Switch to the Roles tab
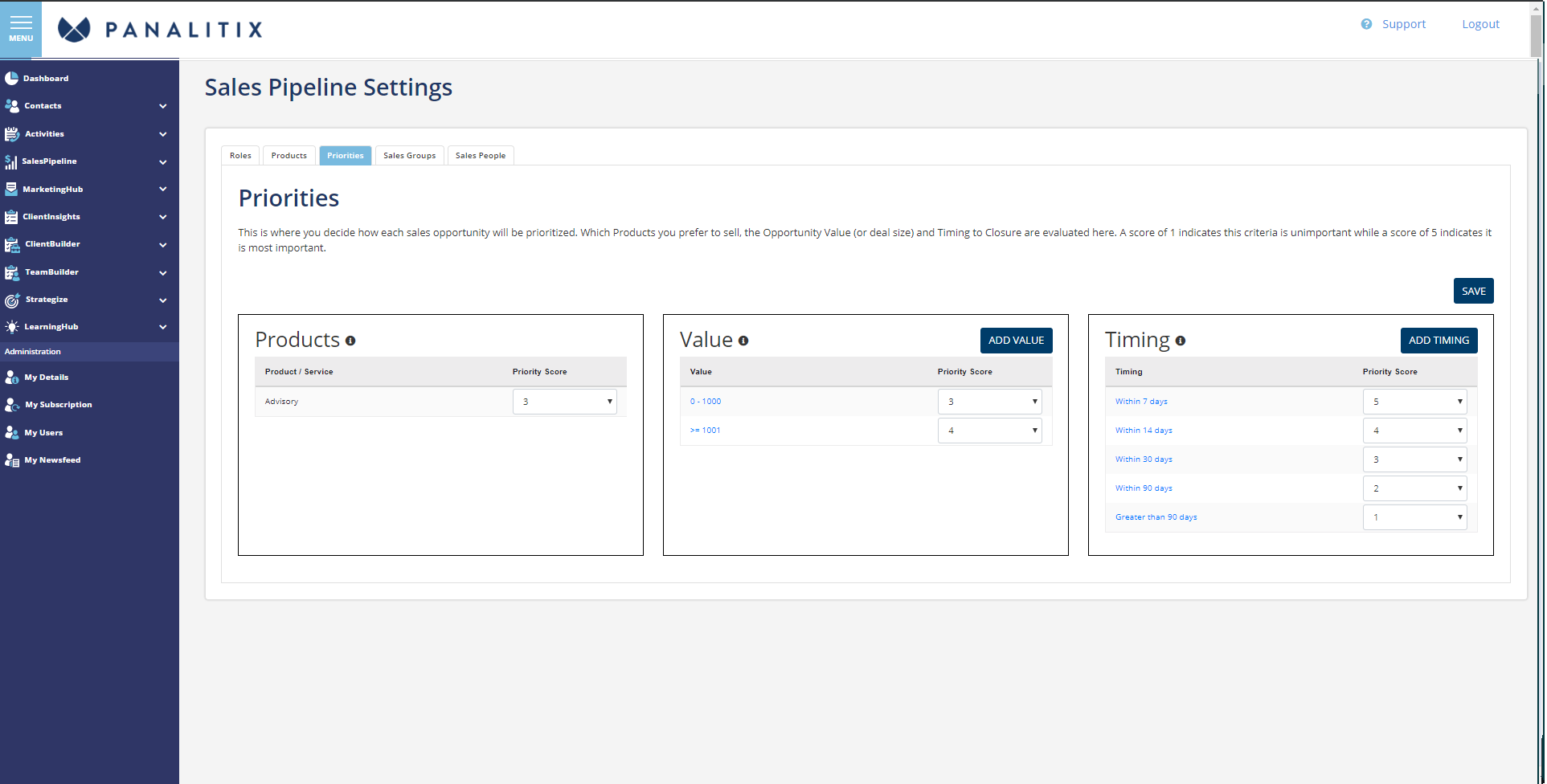The image size is (1547, 784). (240, 156)
